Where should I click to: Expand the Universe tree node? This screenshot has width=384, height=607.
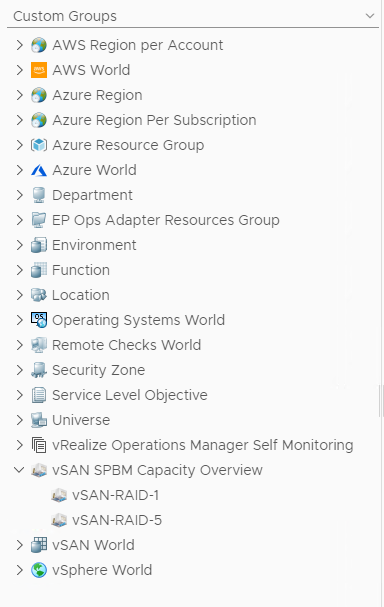click(20, 420)
